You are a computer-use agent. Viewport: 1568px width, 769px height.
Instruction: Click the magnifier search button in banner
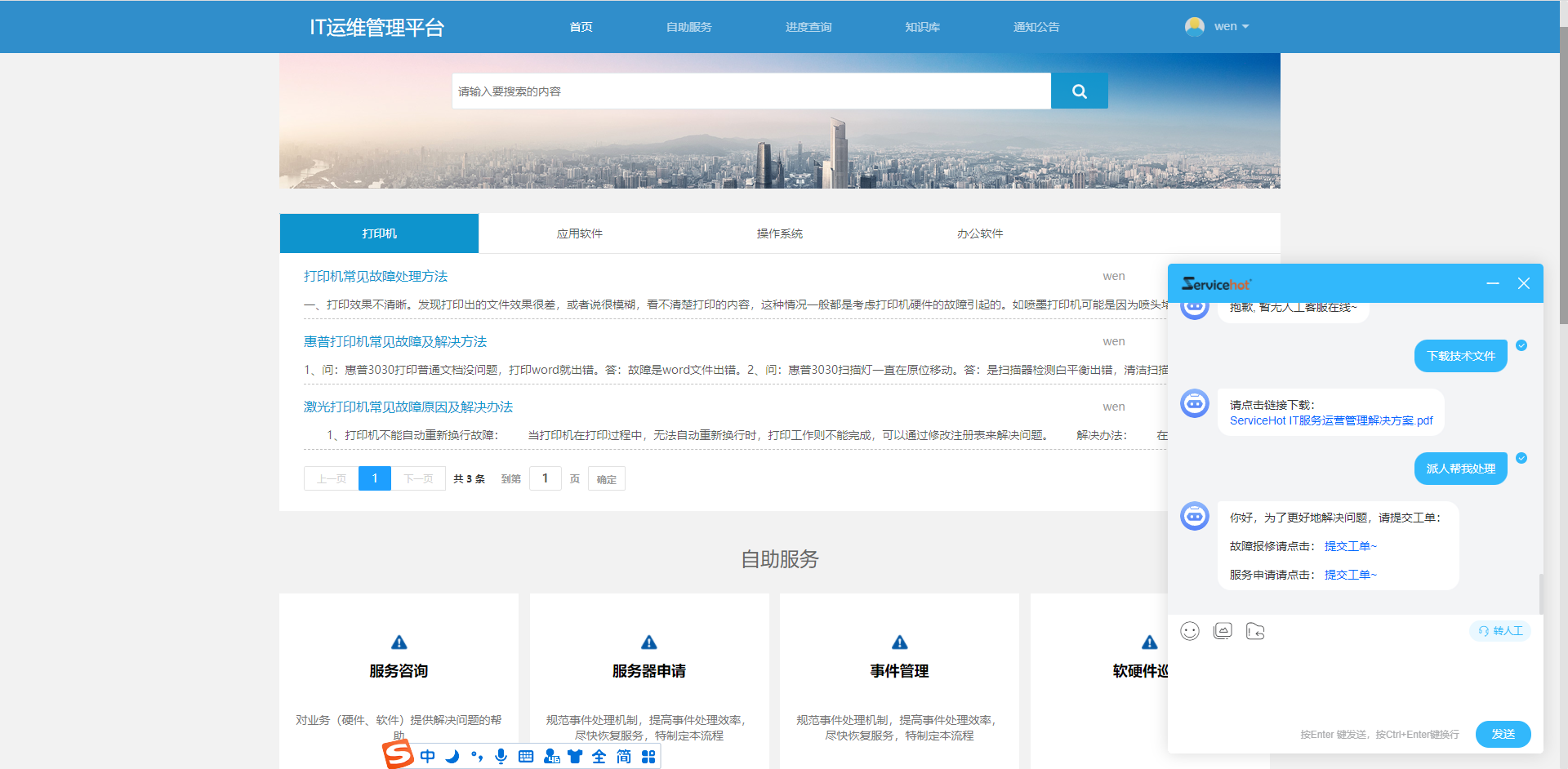click(1079, 91)
